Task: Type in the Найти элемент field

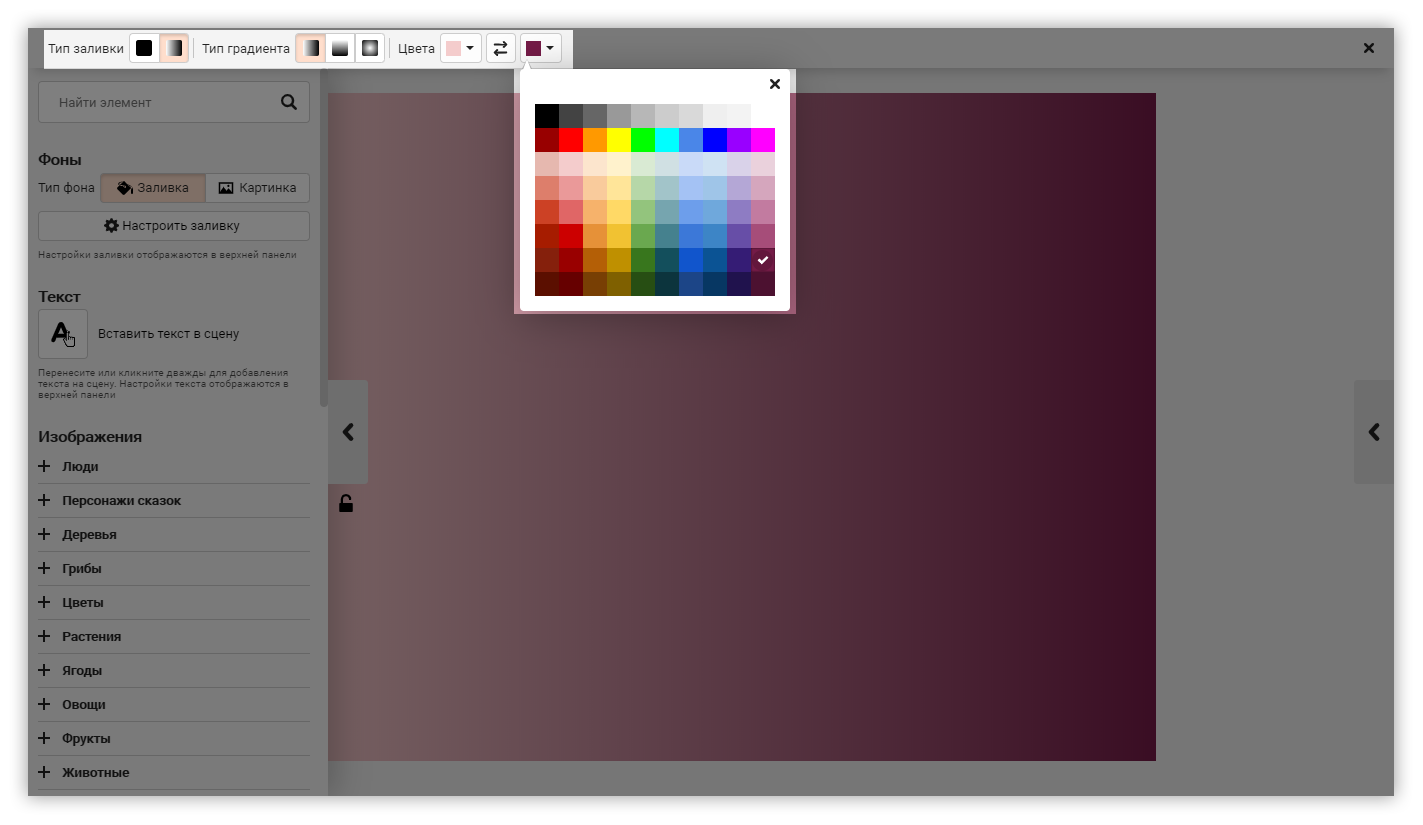Action: (x=160, y=102)
